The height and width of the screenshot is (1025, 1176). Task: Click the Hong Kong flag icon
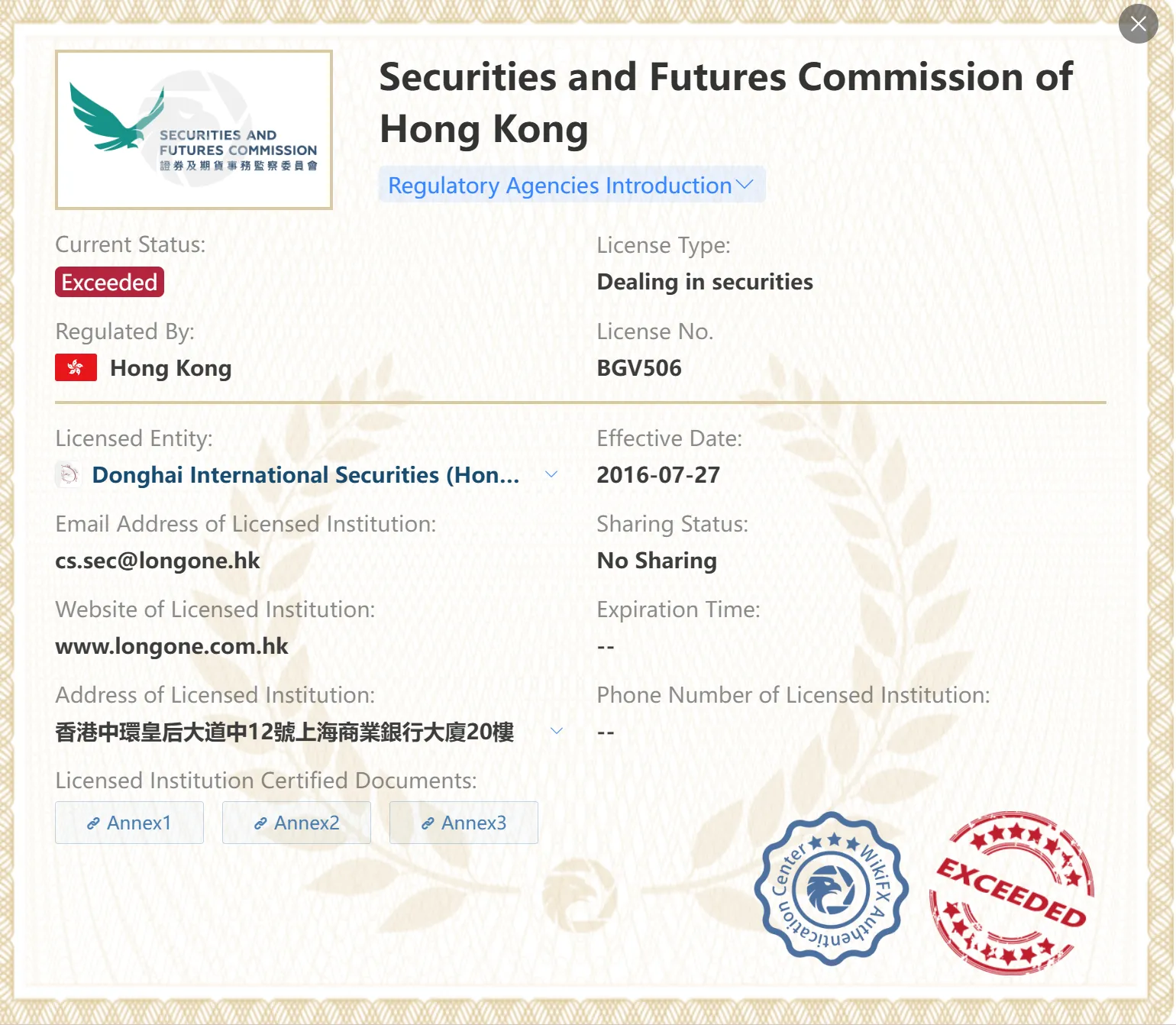76,367
